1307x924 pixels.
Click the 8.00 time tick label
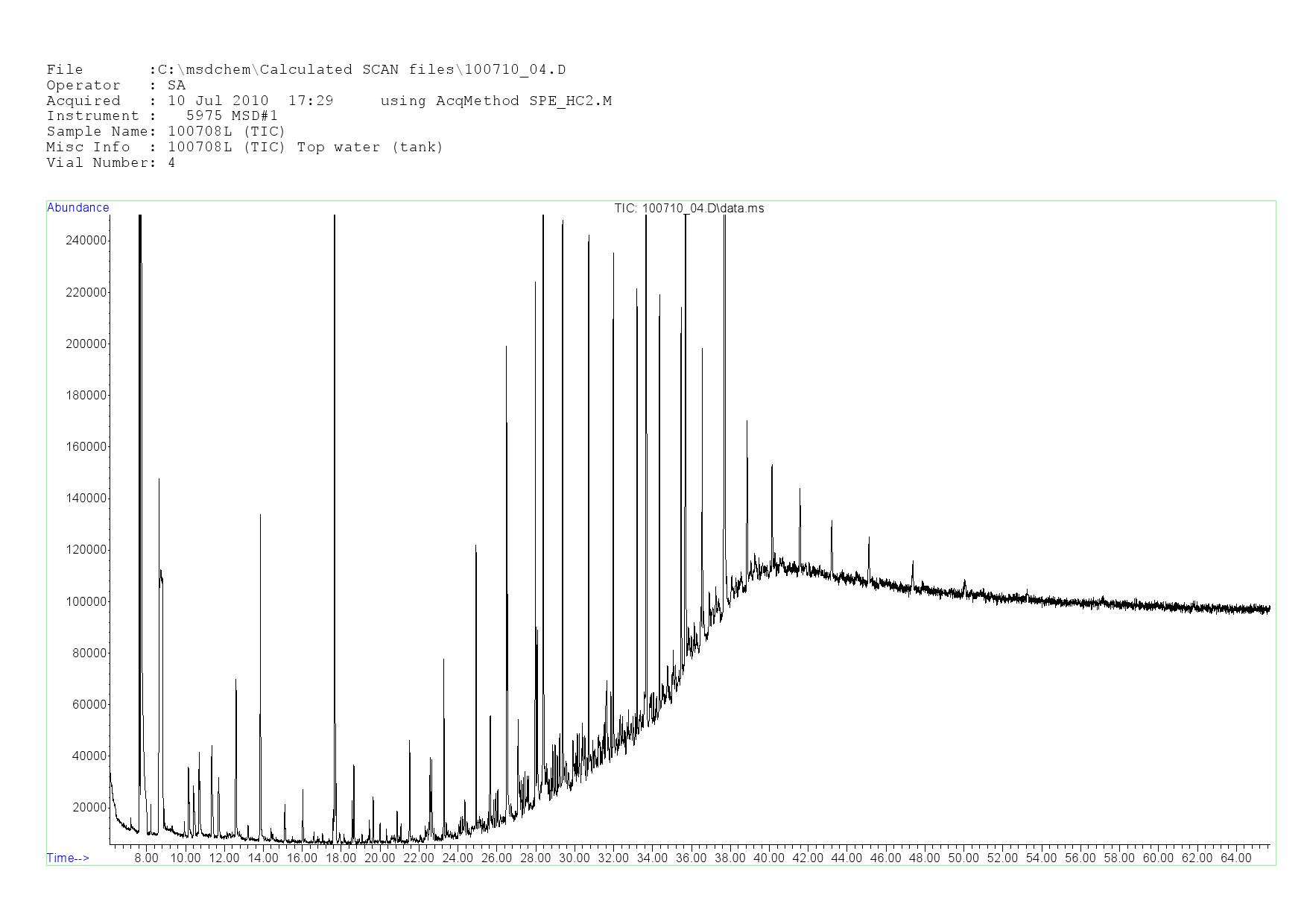point(146,858)
